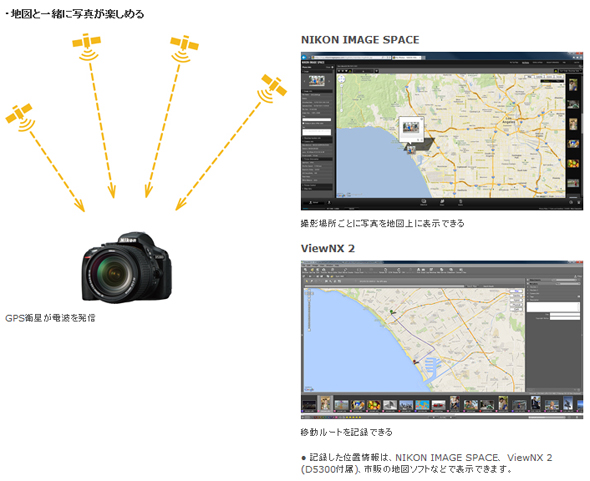Click the Map type button on NIKON IMAGE SPACE map

click(529, 77)
